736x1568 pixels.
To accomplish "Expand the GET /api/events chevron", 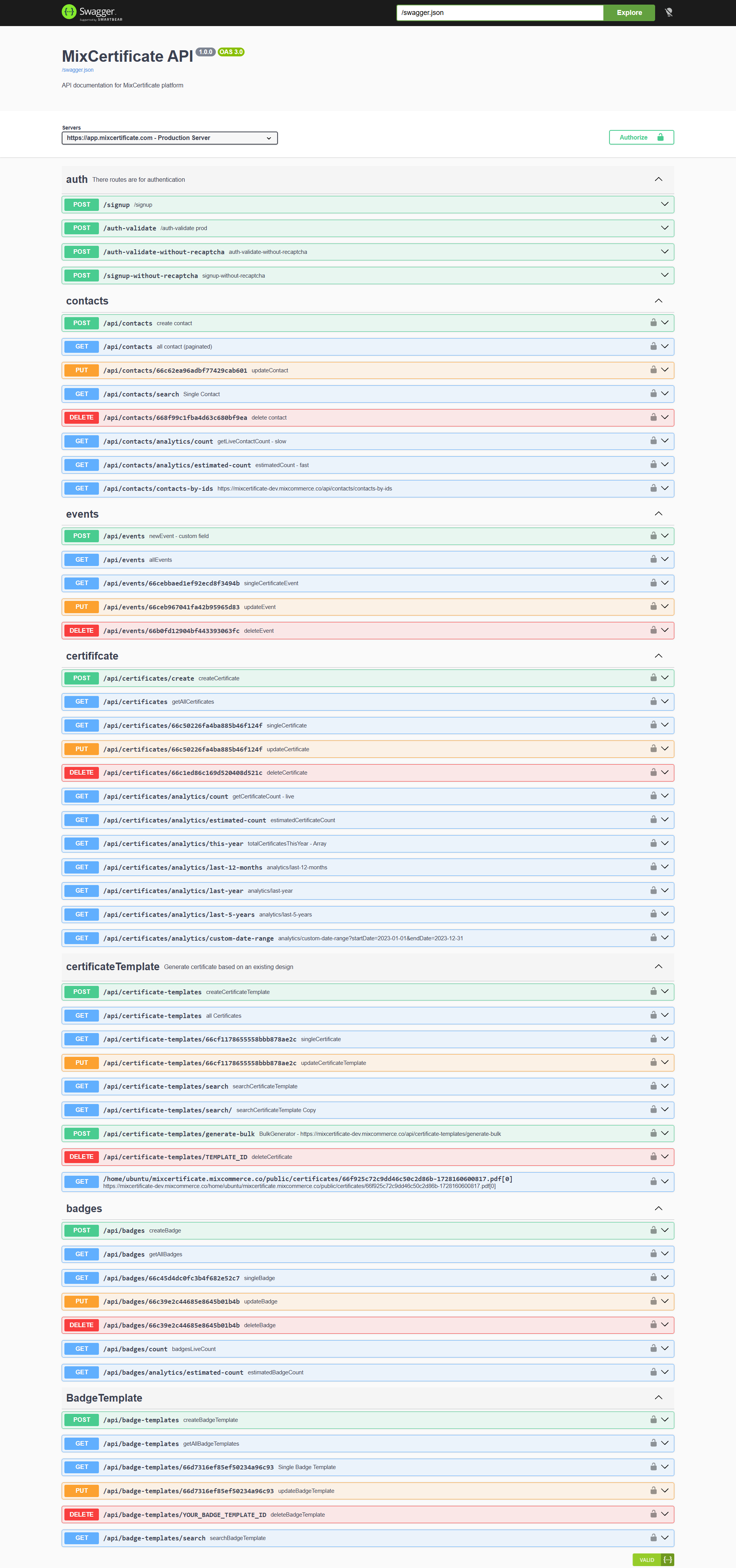I will coord(665,559).
